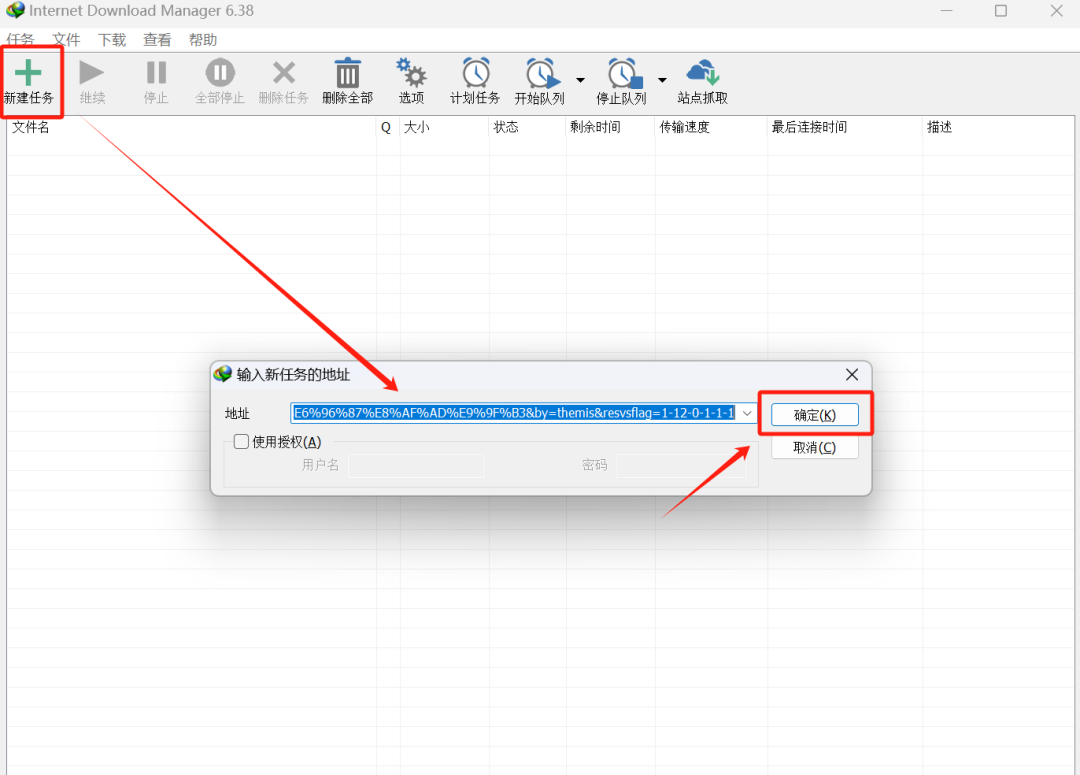
Task: Open the 任务 menu
Action: click(20, 40)
